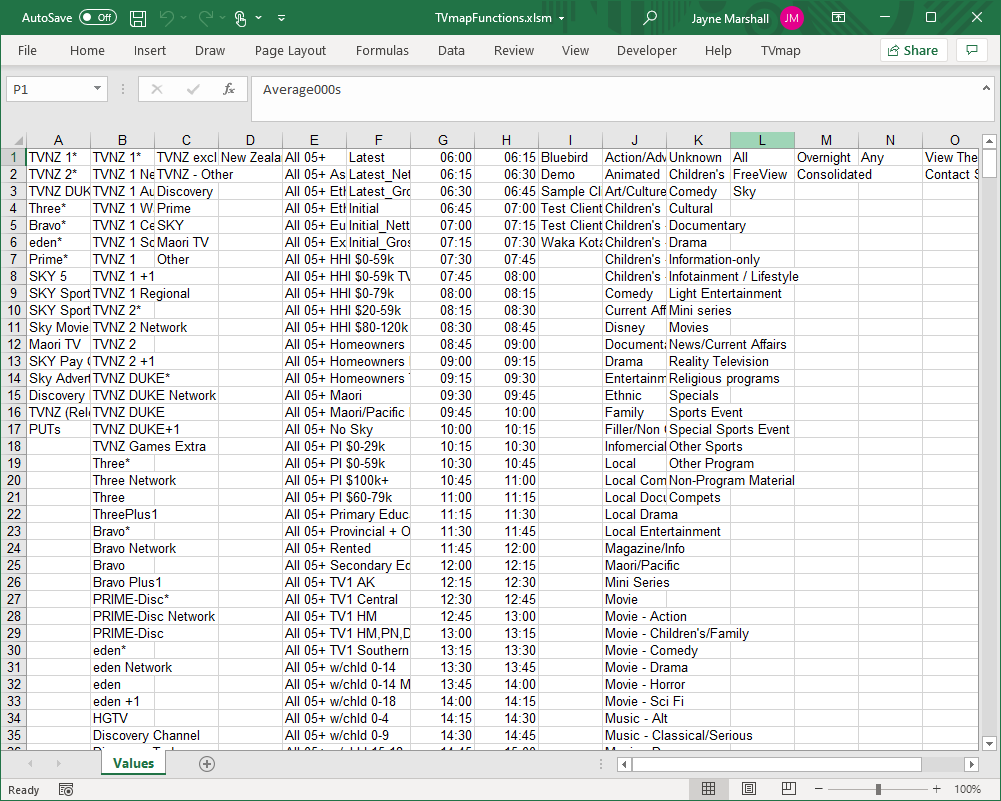Open the Comments icon button
The height and width of the screenshot is (801, 1001).
coord(972,50)
